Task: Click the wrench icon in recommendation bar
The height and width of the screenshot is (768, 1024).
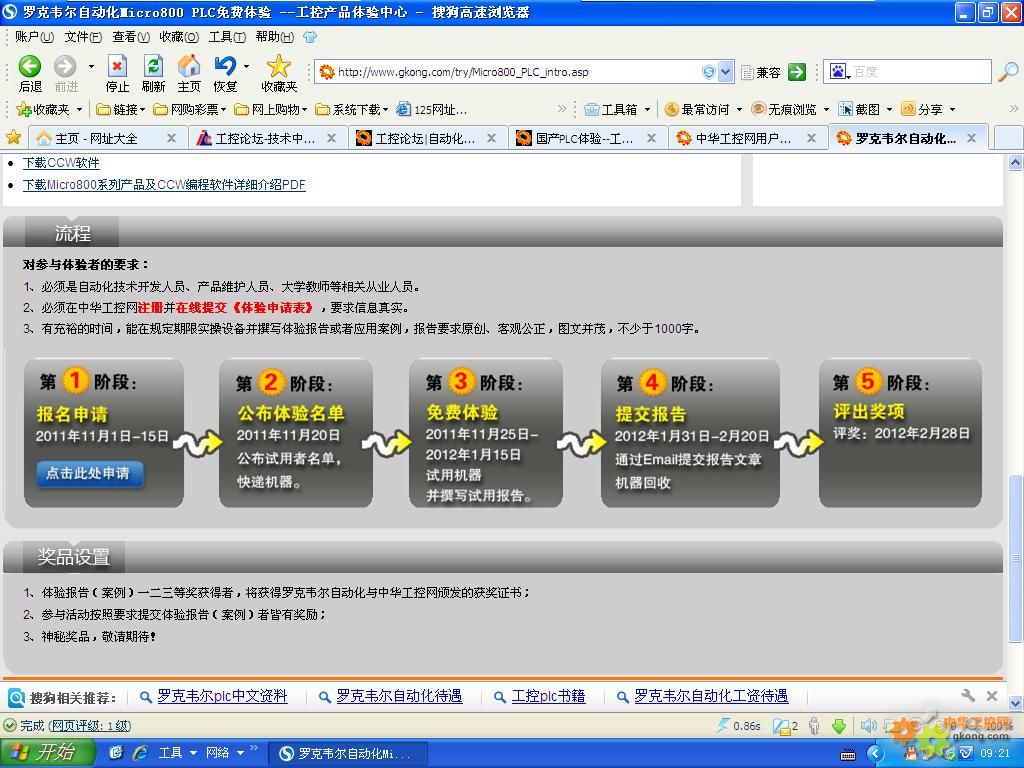Action: pos(968,696)
